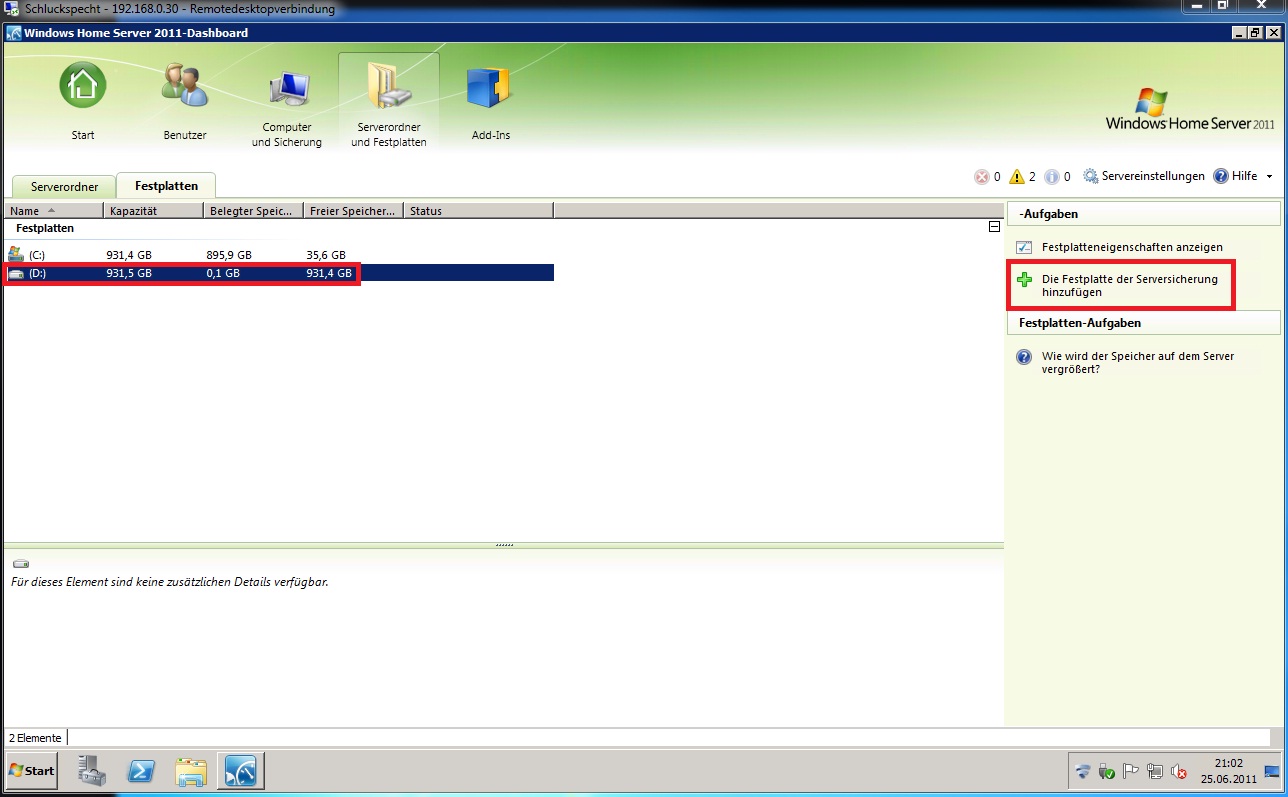The width and height of the screenshot is (1288, 797).
Task: Click used space 895,9 GB
Action: [228, 255]
